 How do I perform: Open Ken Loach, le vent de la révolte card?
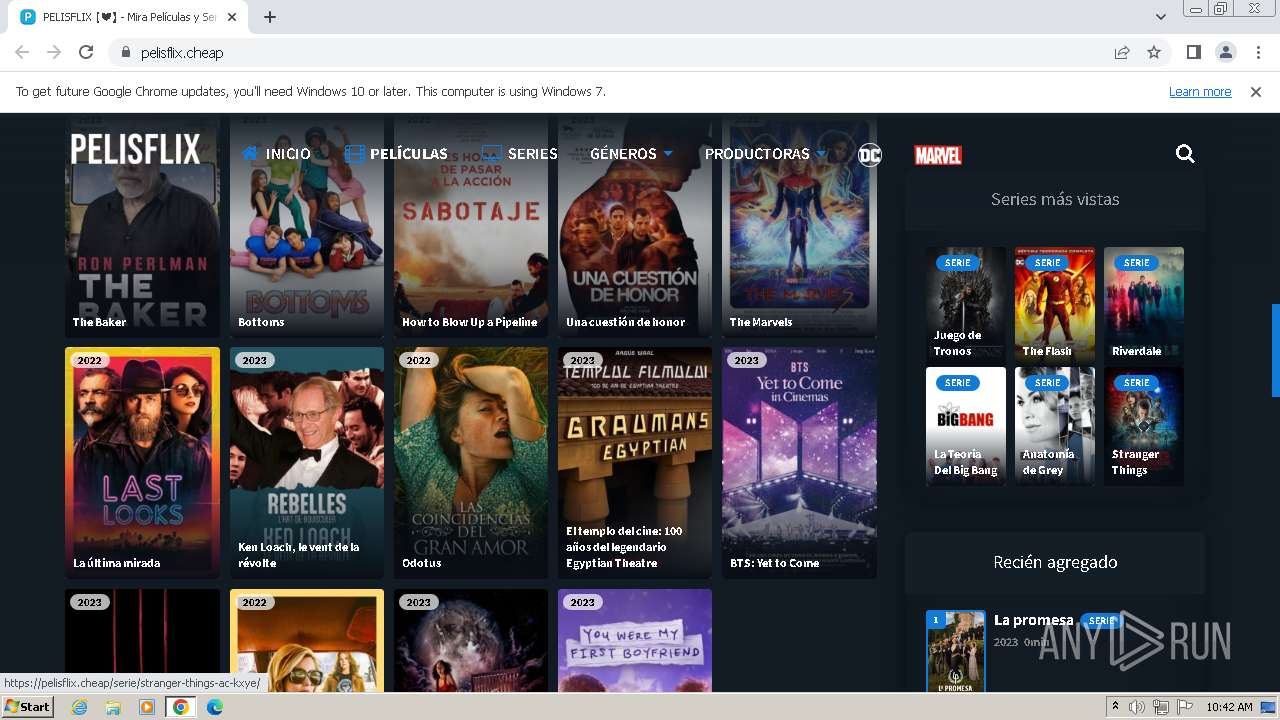point(307,463)
